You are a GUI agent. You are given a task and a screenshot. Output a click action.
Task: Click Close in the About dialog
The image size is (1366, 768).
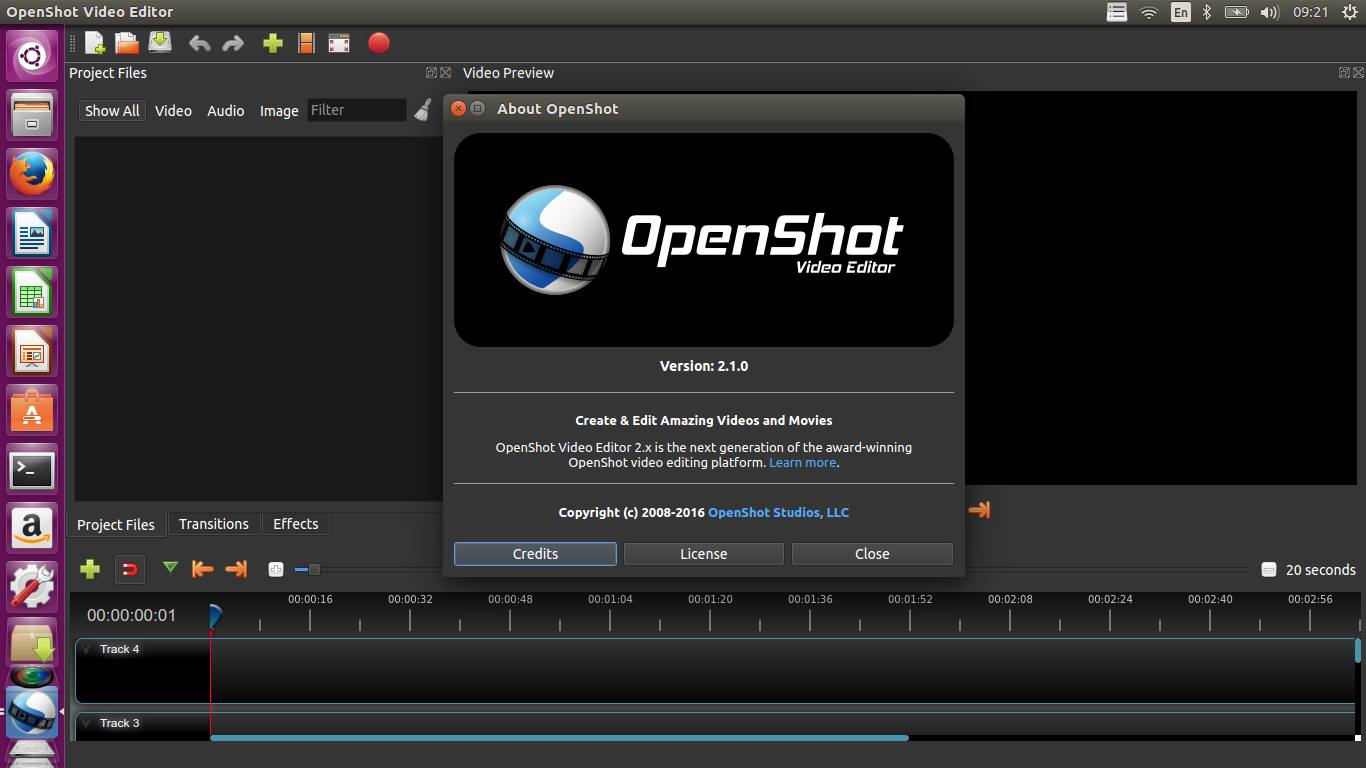pyautogui.click(x=872, y=554)
